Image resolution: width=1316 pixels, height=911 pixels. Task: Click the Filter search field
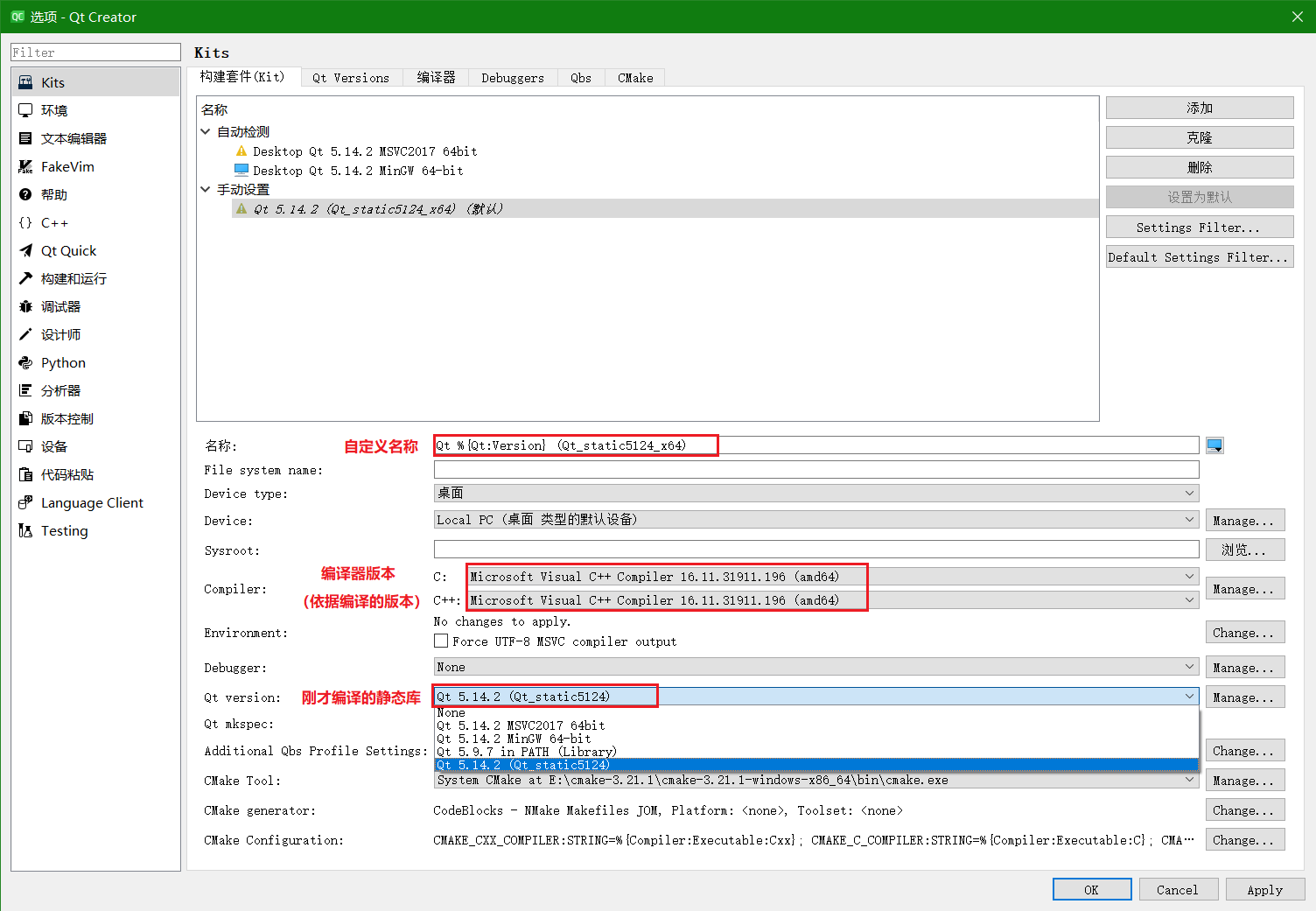94,52
